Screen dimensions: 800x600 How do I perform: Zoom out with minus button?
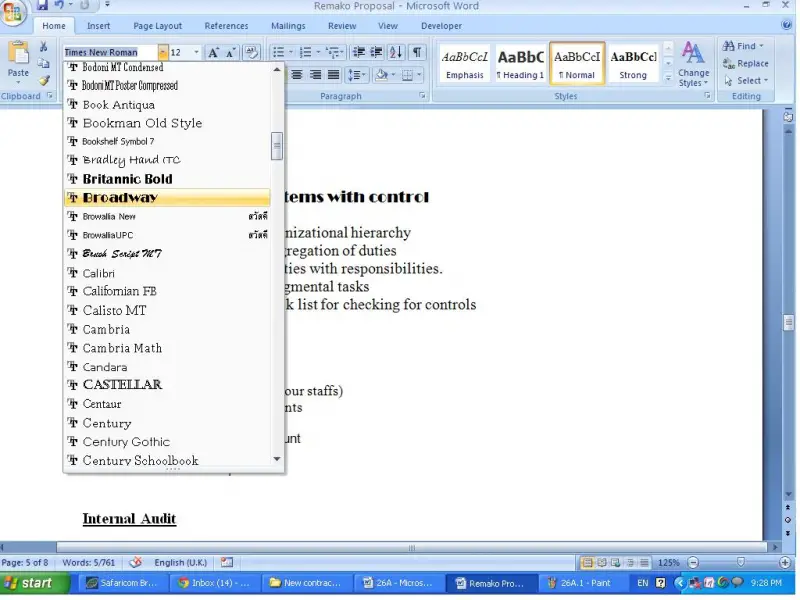point(693,563)
